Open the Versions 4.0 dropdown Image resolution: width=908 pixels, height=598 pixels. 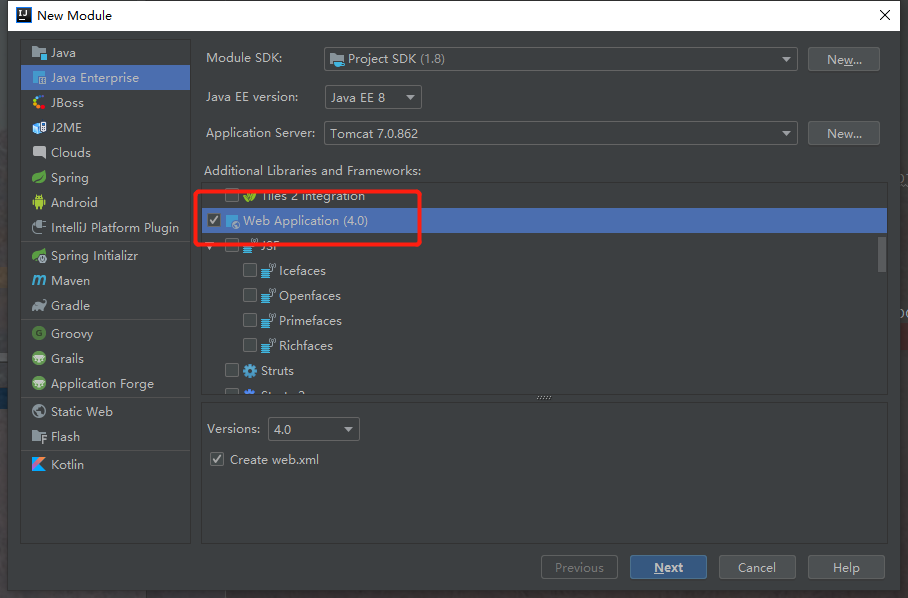coord(314,429)
